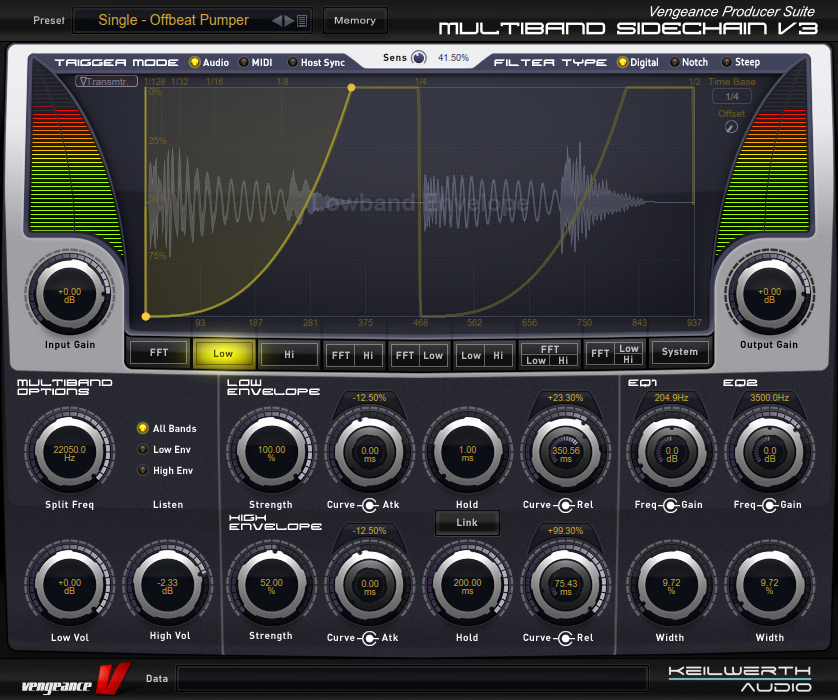Open the Transmtr. dropdown

click(x=105, y=82)
